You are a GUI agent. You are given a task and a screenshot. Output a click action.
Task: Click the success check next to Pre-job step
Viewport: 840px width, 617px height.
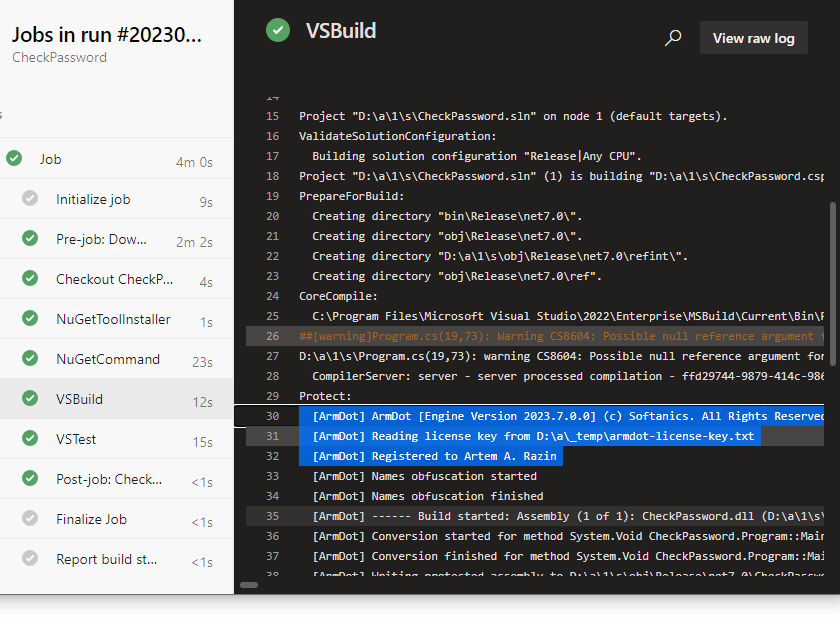coord(30,238)
